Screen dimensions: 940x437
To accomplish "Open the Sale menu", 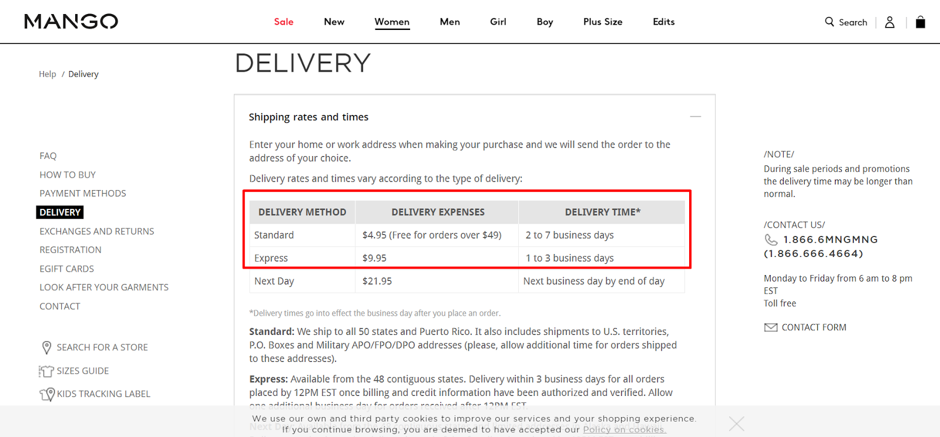I will [x=284, y=22].
